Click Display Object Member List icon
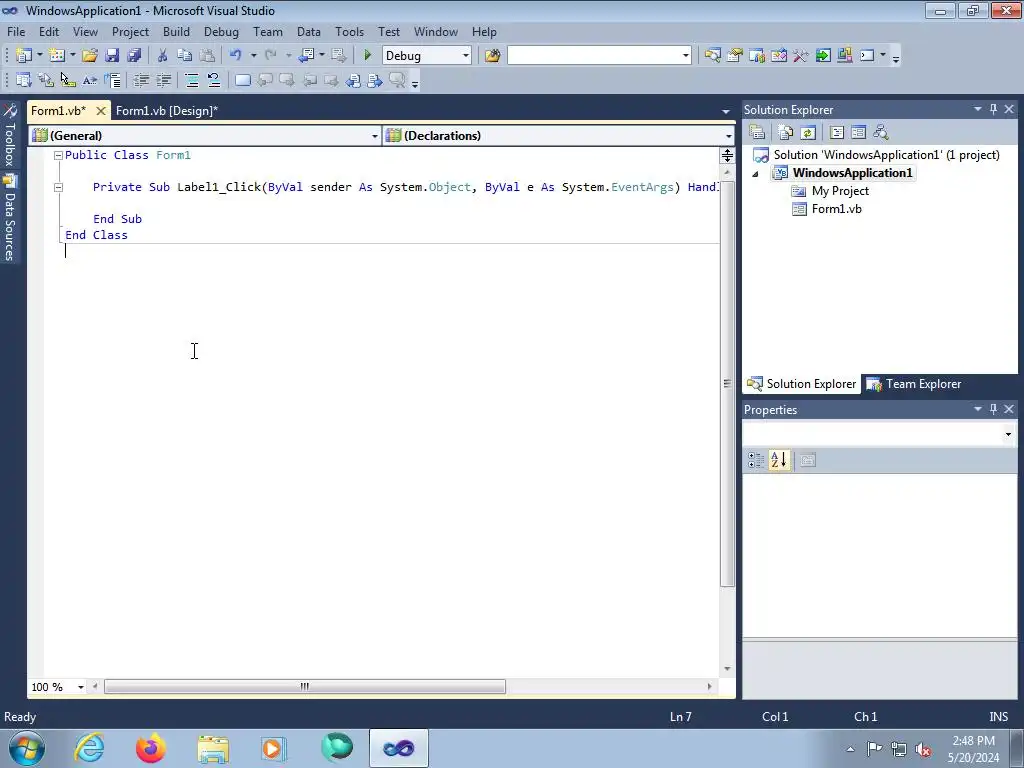 click(x=24, y=80)
